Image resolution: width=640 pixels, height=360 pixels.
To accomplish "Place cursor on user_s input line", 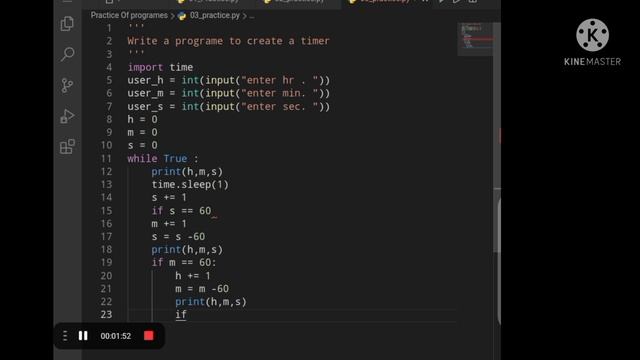I will click(229, 106).
